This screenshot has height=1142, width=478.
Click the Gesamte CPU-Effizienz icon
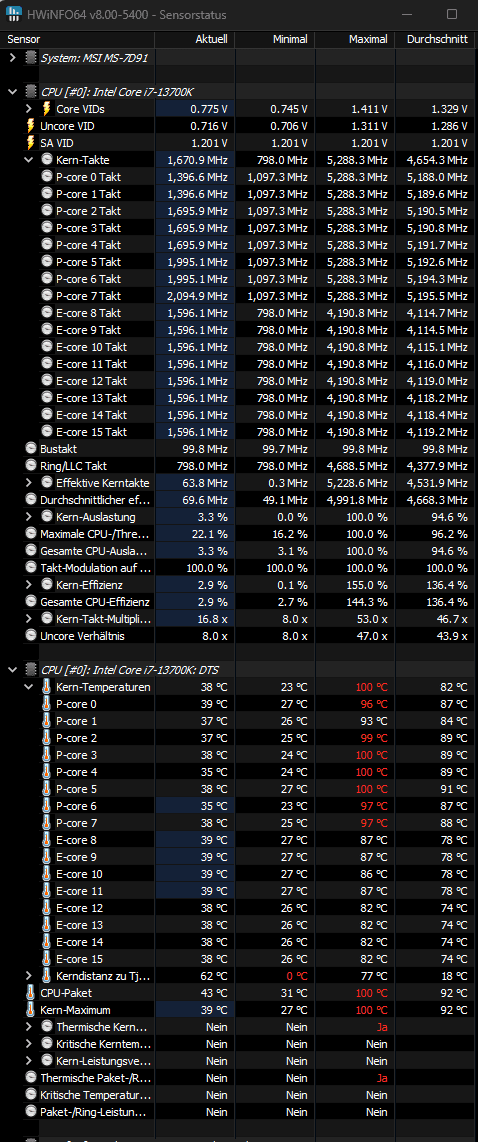tap(31, 602)
